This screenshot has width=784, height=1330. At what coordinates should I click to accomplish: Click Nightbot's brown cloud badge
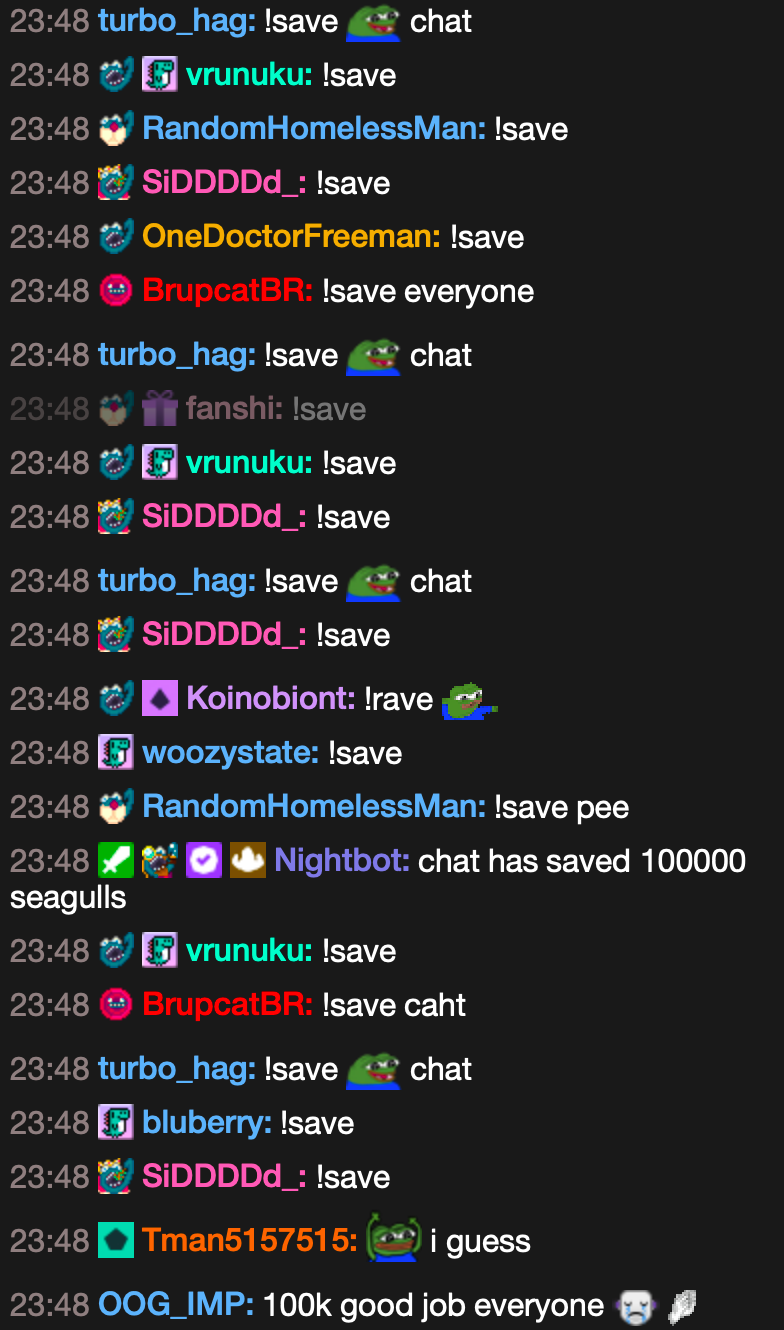coord(248,861)
